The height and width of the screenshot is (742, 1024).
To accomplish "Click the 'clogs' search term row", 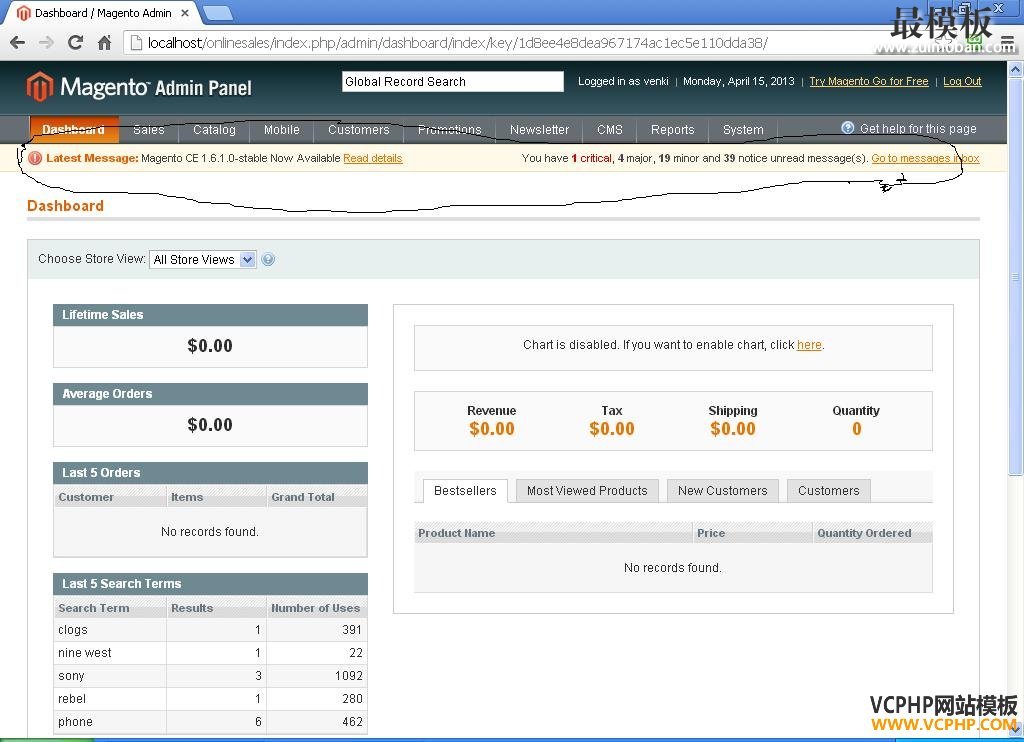I will tap(210, 630).
